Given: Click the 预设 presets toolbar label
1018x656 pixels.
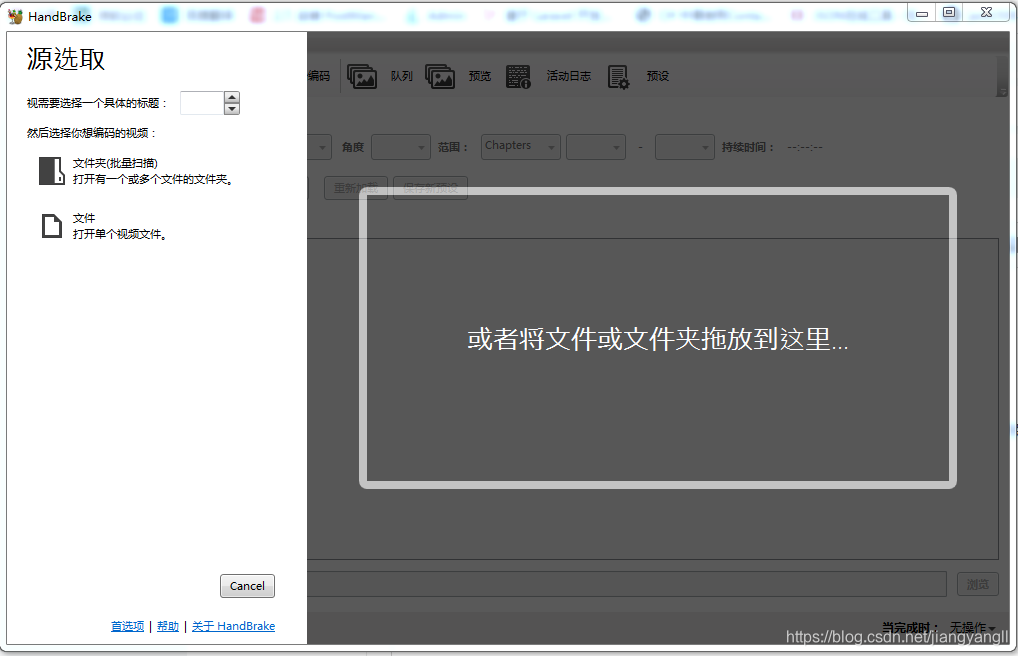Looking at the screenshot, I should [658, 77].
